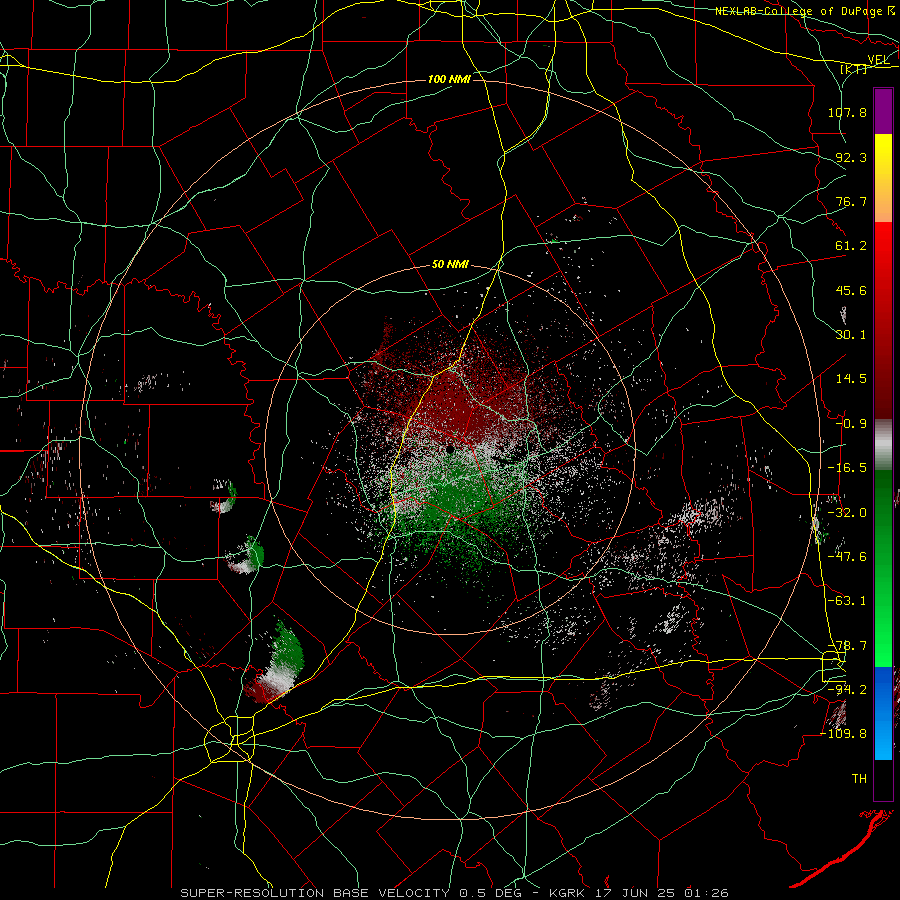This screenshot has height=900, width=900.
Task: Click the 61.2 value on velocity scale
Action: [851, 246]
